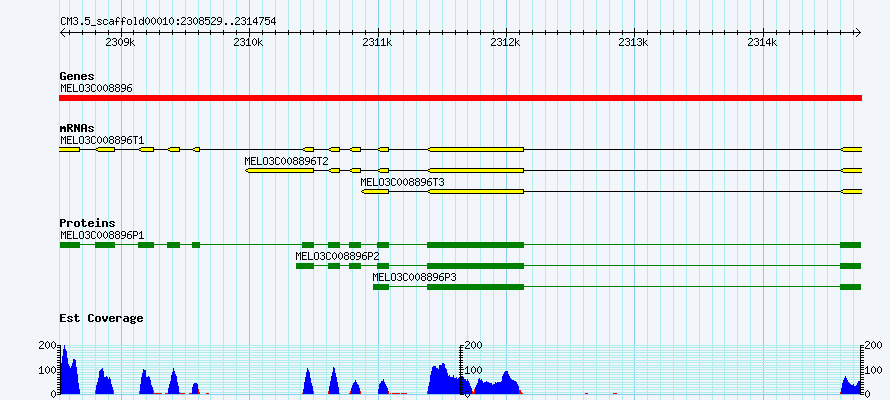Select the short first exon of transcript T3

pos(375,192)
